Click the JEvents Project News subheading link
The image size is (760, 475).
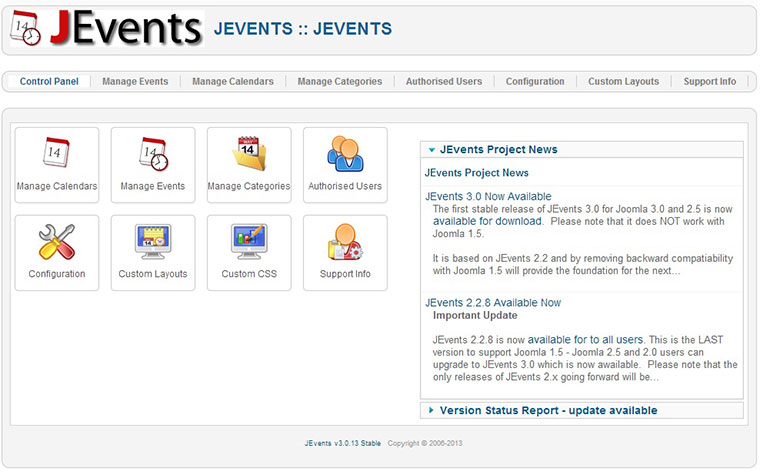click(476, 173)
